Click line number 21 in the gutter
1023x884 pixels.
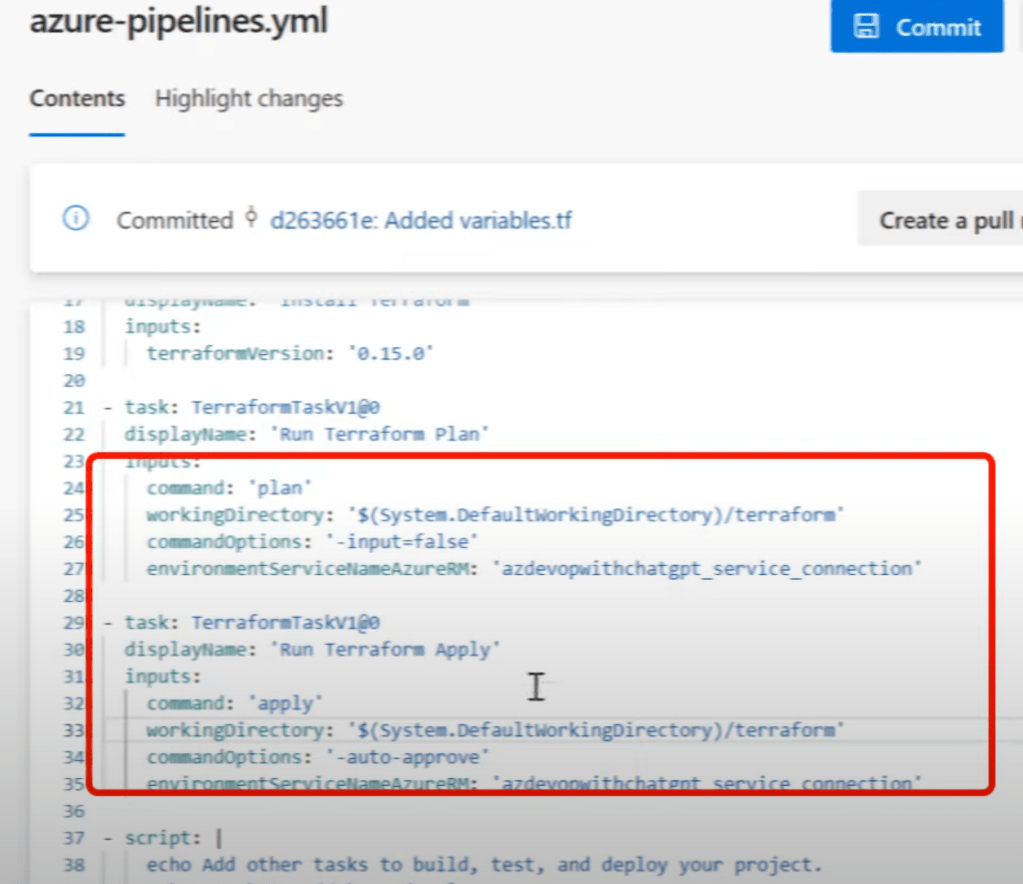point(75,407)
